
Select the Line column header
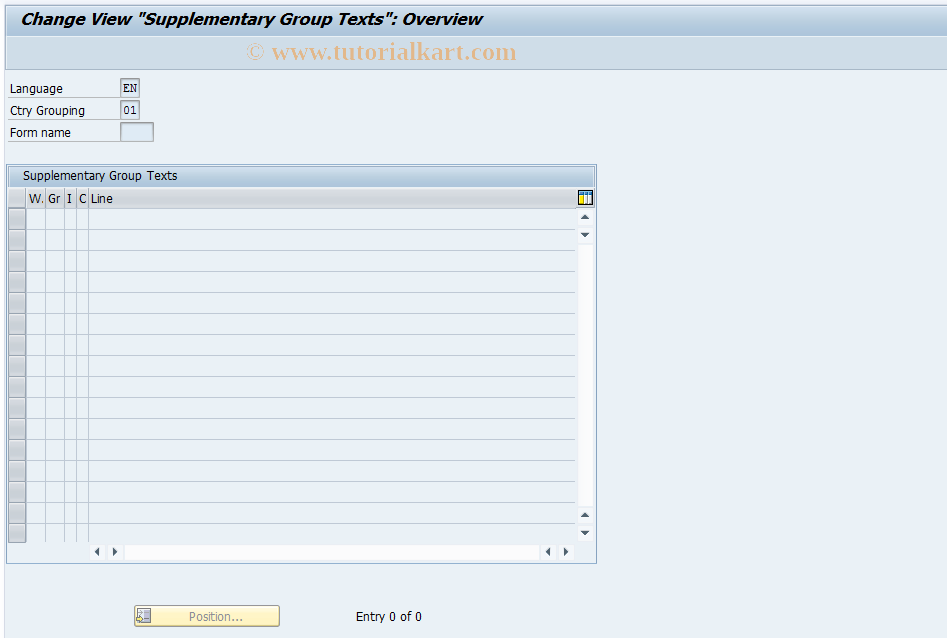click(x=332, y=199)
